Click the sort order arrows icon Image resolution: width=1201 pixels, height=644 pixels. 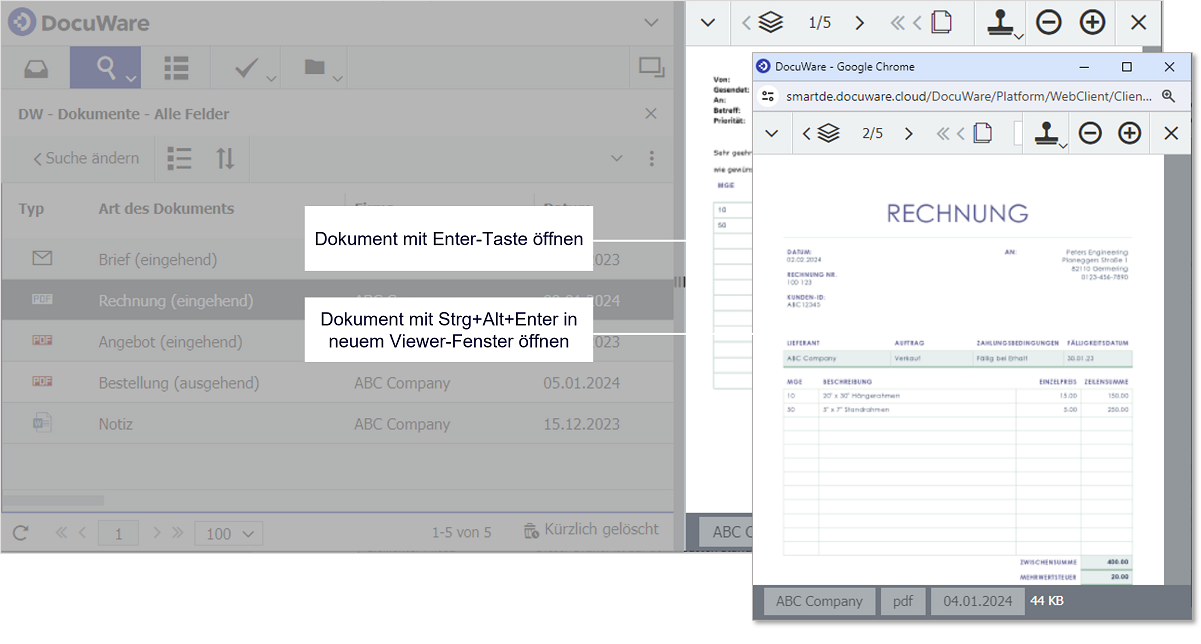pos(226,158)
